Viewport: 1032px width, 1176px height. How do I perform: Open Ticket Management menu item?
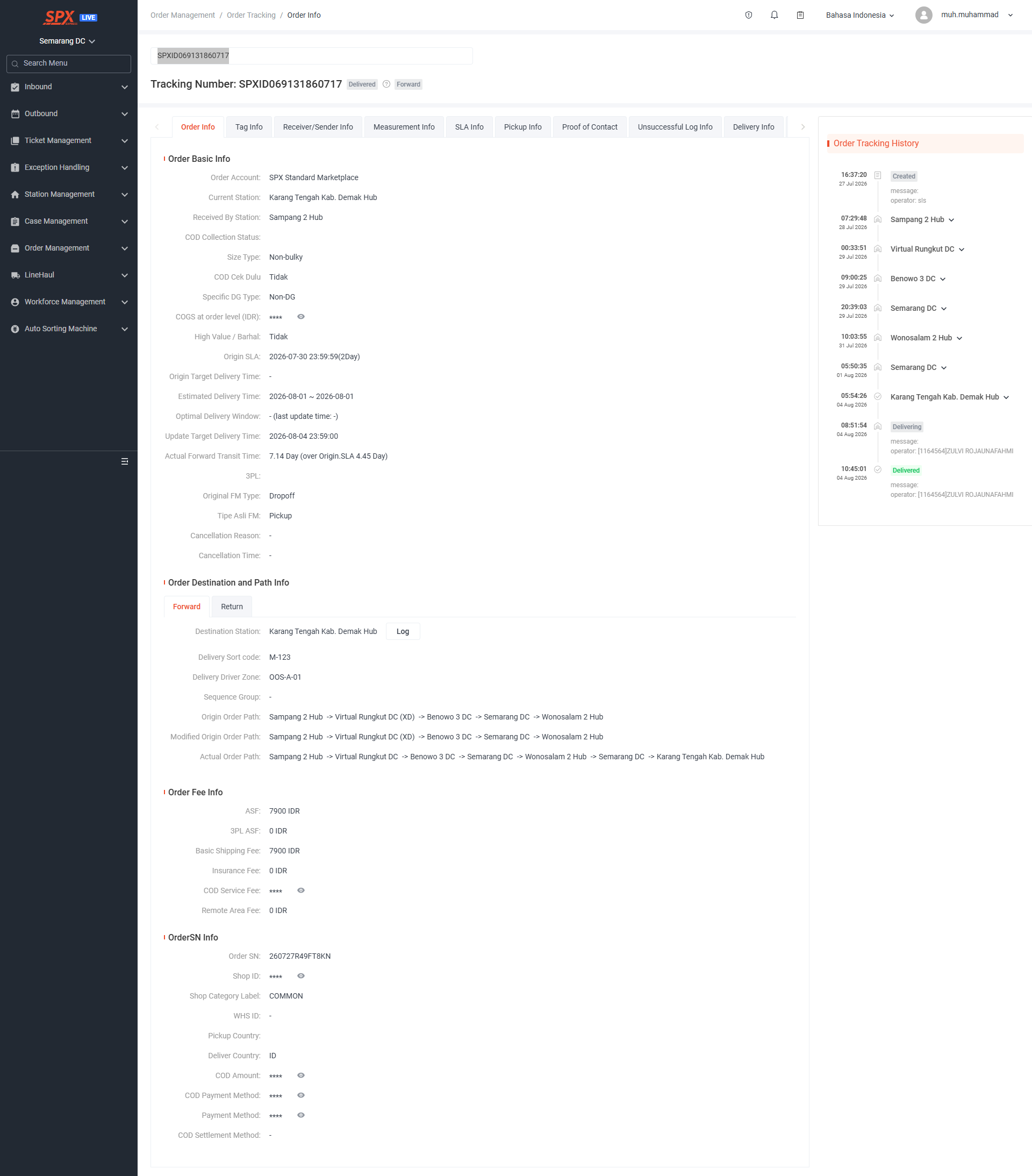click(x=69, y=141)
